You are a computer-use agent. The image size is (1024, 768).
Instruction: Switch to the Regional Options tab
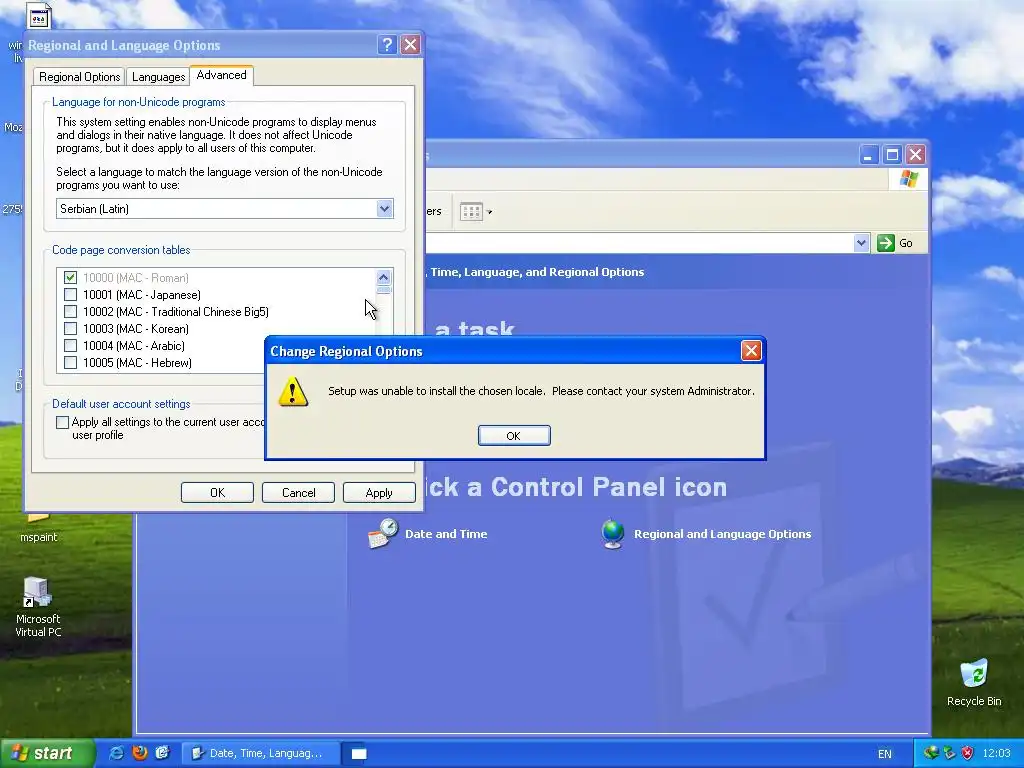pyautogui.click(x=79, y=77)
